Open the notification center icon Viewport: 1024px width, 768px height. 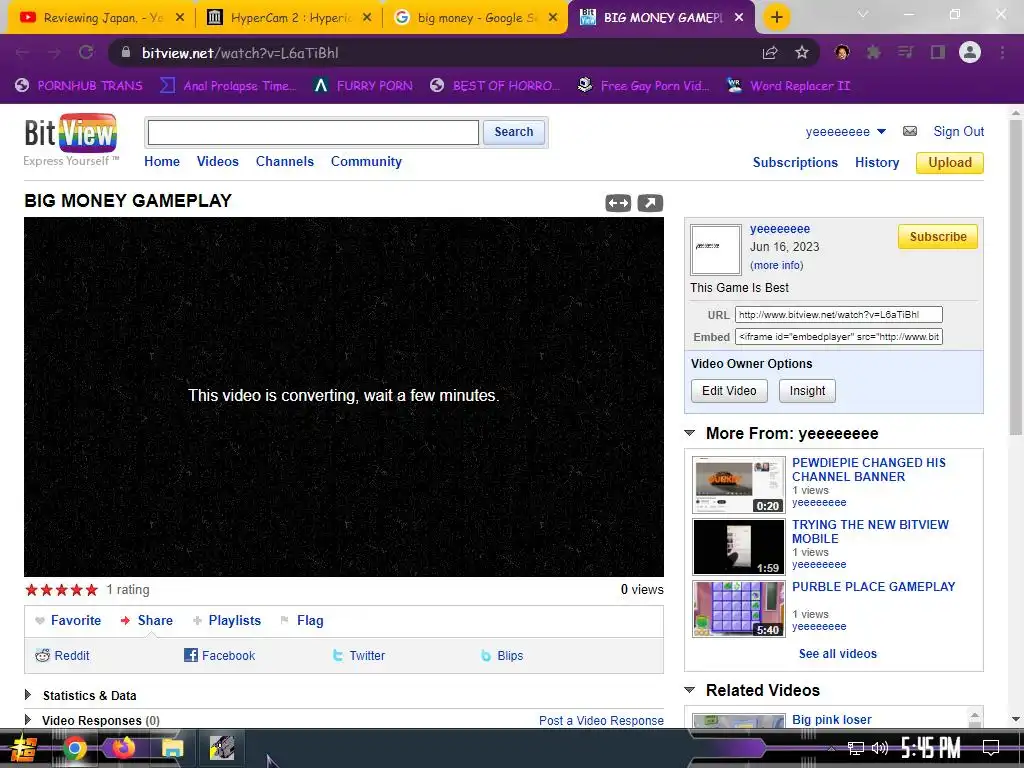coord(991,747)
